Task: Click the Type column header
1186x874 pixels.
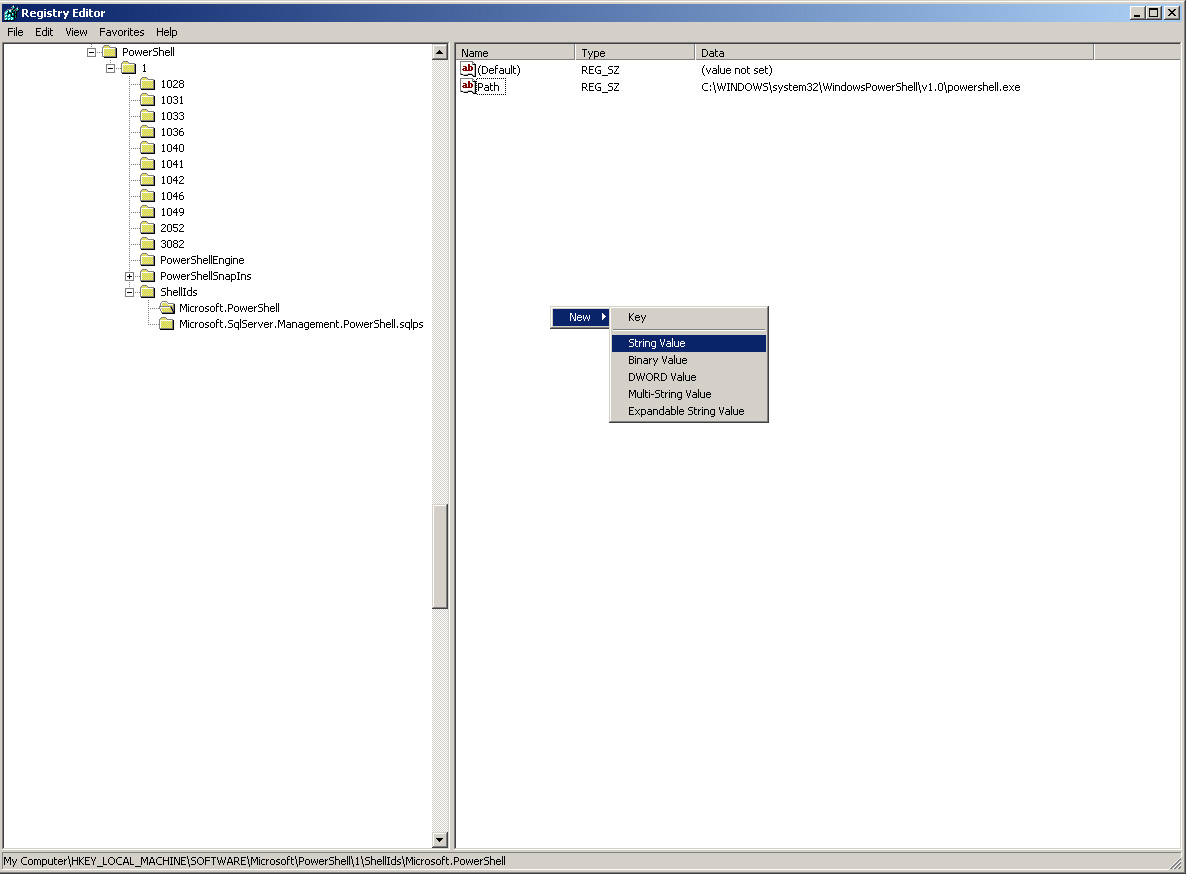Action: pyautogui.click(x=635, y=52)
